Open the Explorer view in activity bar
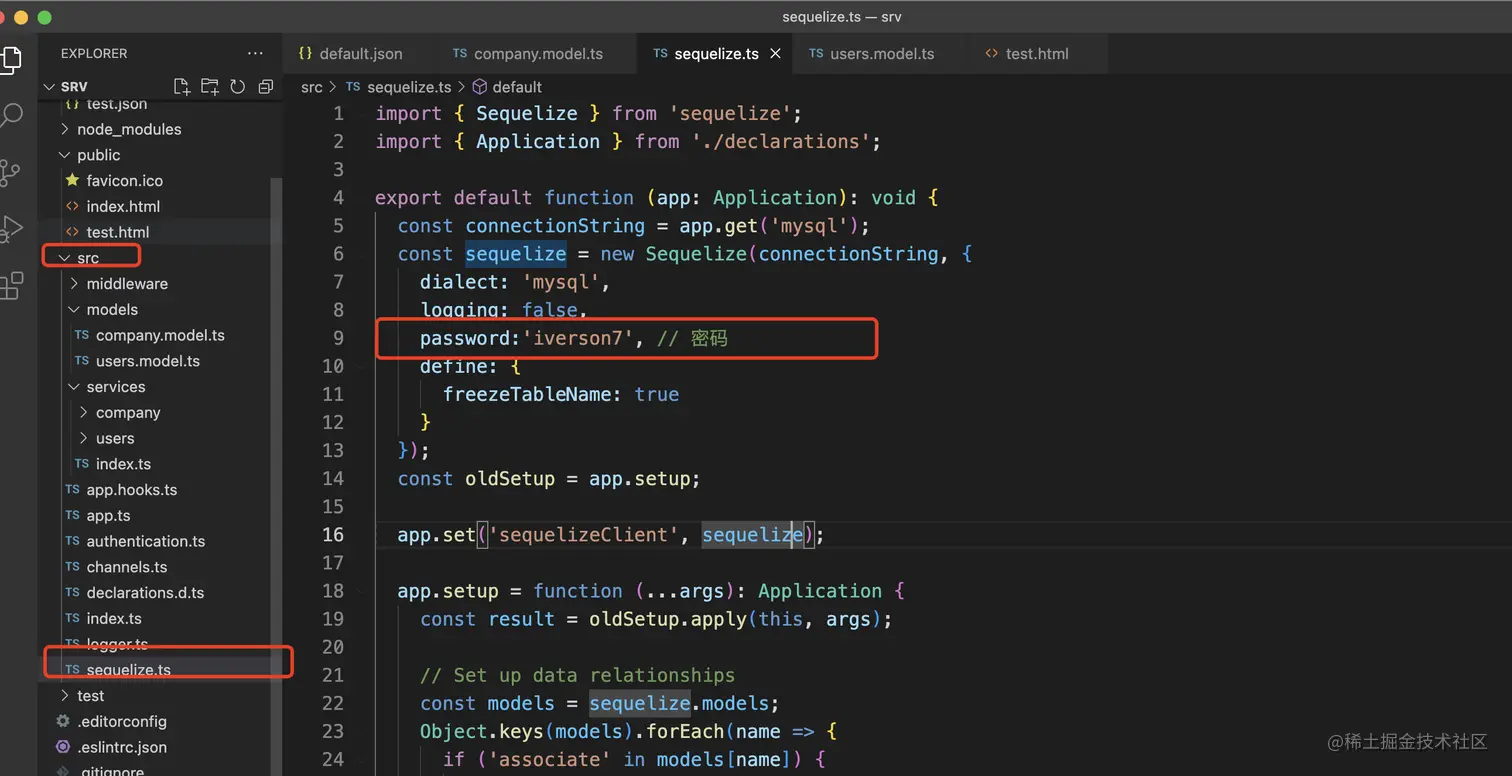 [10, 59]
